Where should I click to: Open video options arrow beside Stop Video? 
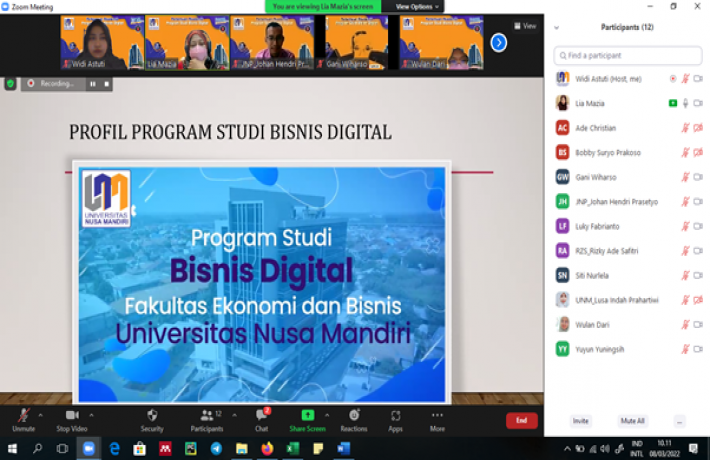coord(91,415)
